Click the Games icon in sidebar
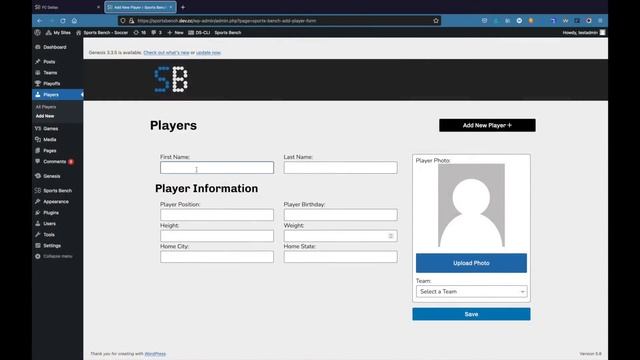640x360 pixels. pos(38,128)
